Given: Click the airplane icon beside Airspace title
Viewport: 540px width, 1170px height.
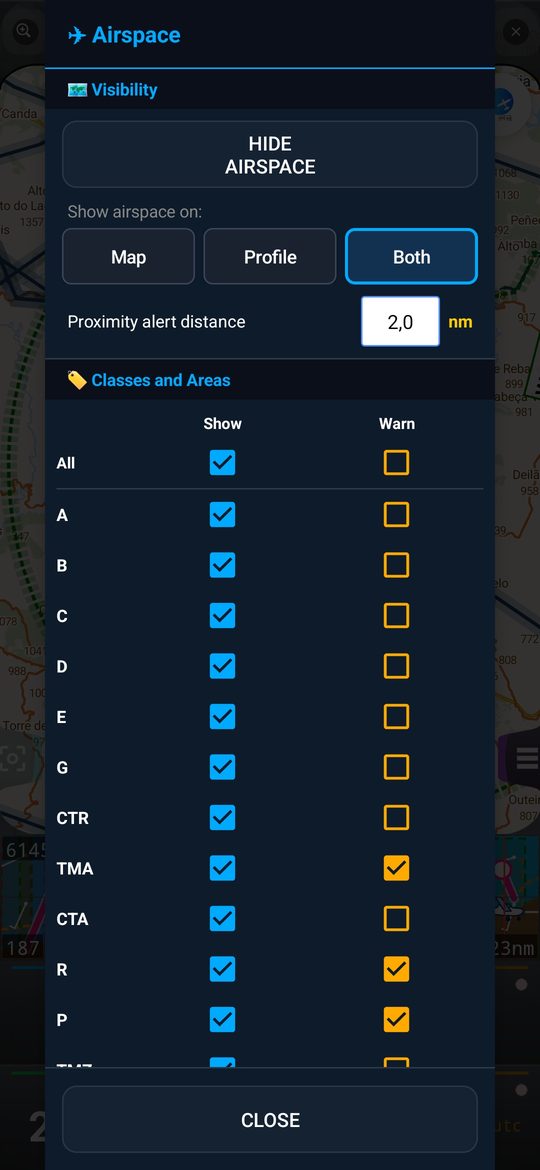Looking at the screenshot, I should 76,36.
